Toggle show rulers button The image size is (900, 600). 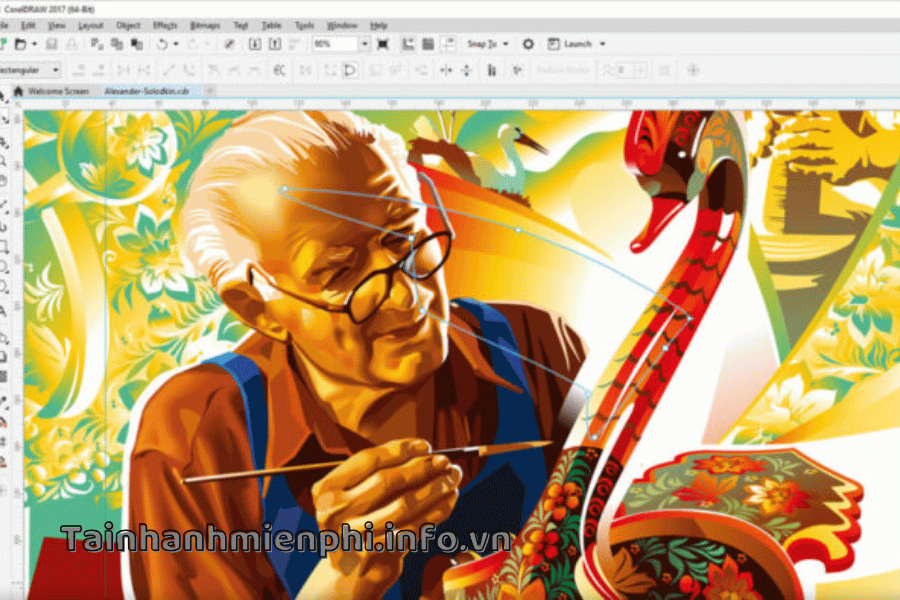tap(409, 44)
